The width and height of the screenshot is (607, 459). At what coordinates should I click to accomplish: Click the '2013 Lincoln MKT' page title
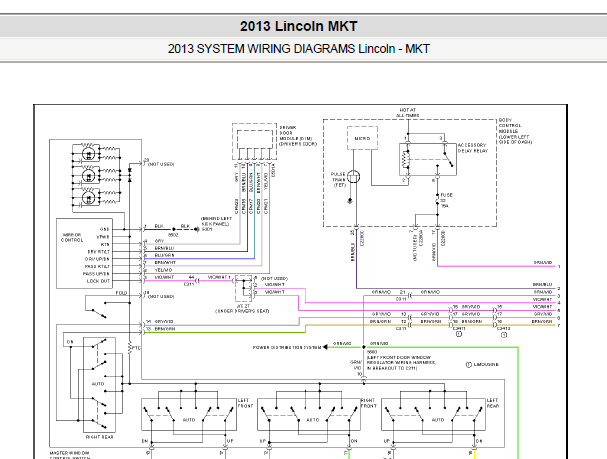point(298,26)
